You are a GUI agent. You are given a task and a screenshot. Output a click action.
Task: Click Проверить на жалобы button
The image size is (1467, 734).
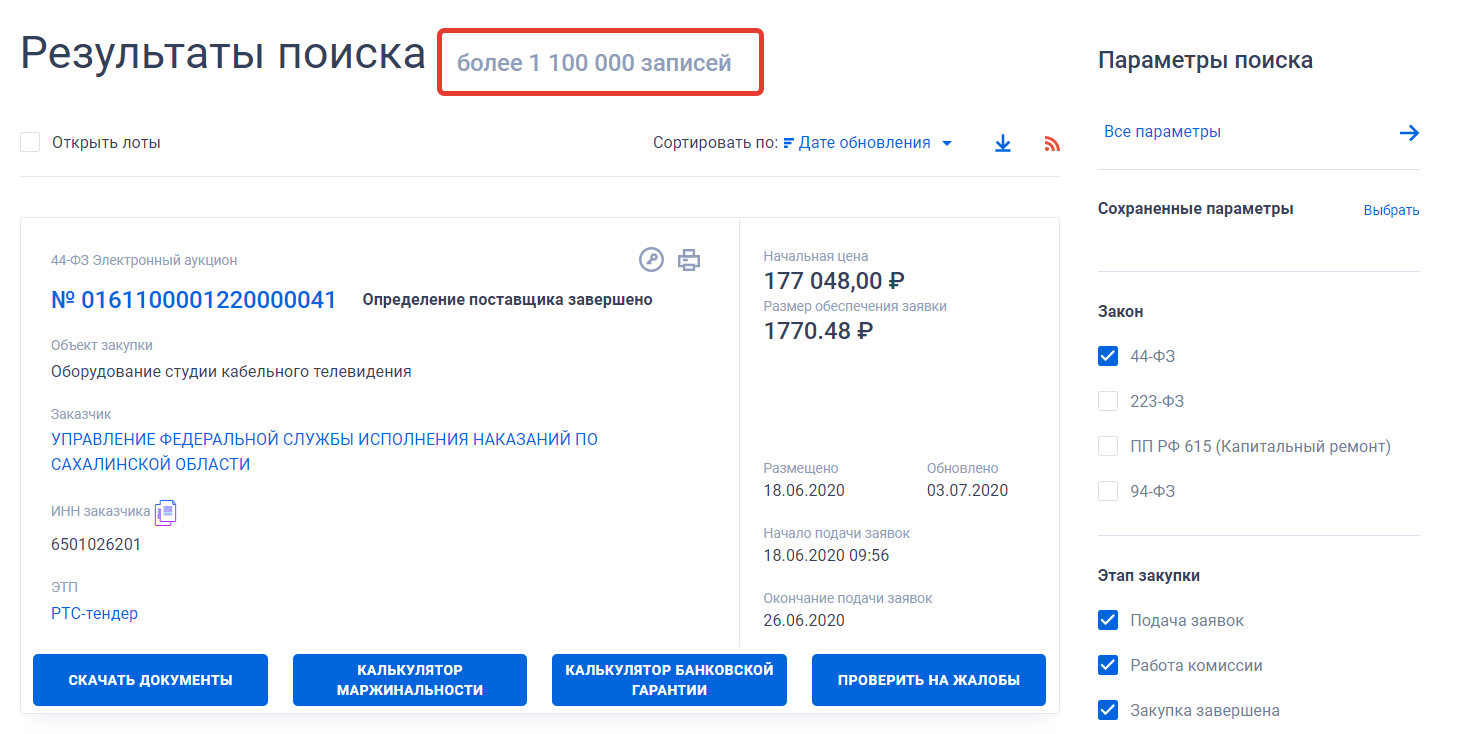point(928,680)
